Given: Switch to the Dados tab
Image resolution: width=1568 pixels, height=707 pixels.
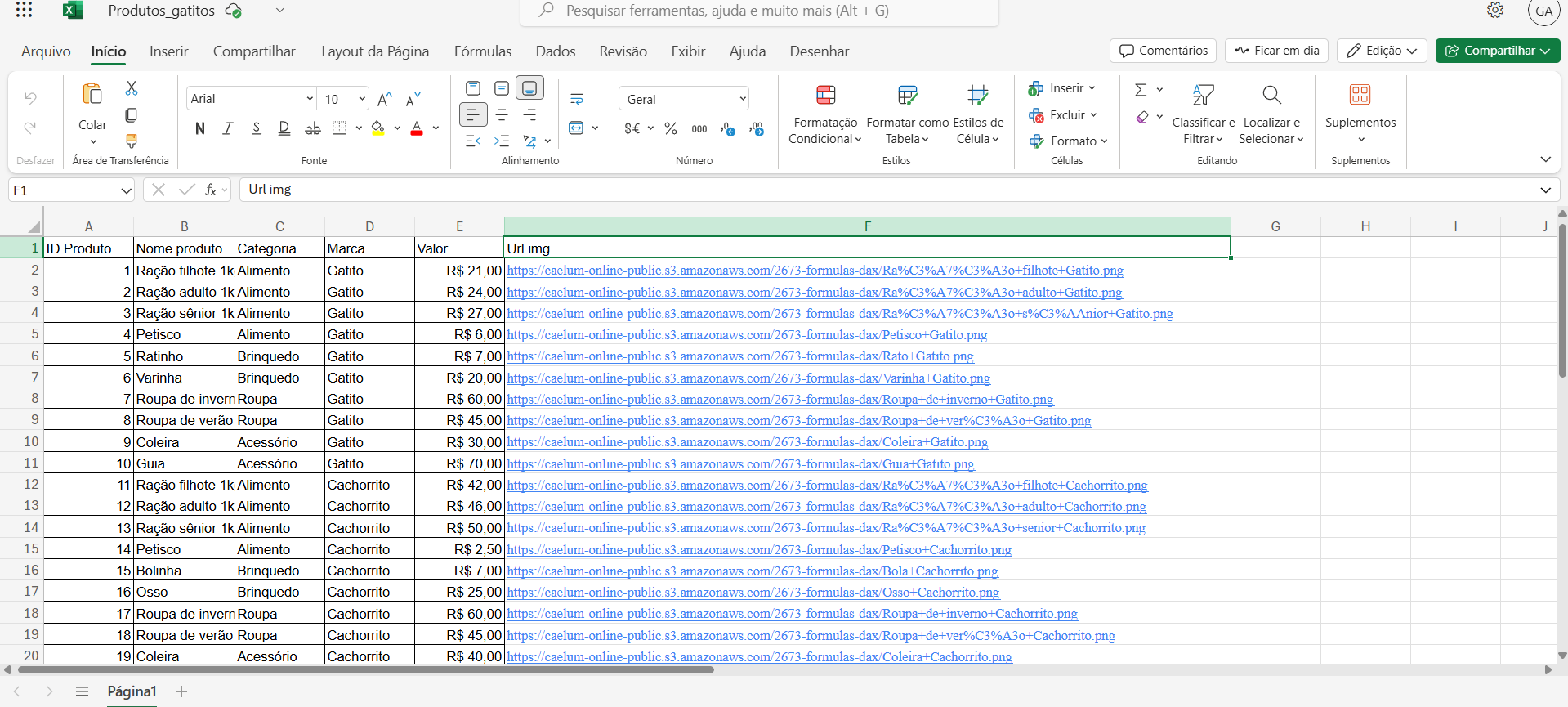Looking at the screenshot, I should pyautogui.click(x=556, y=51).
